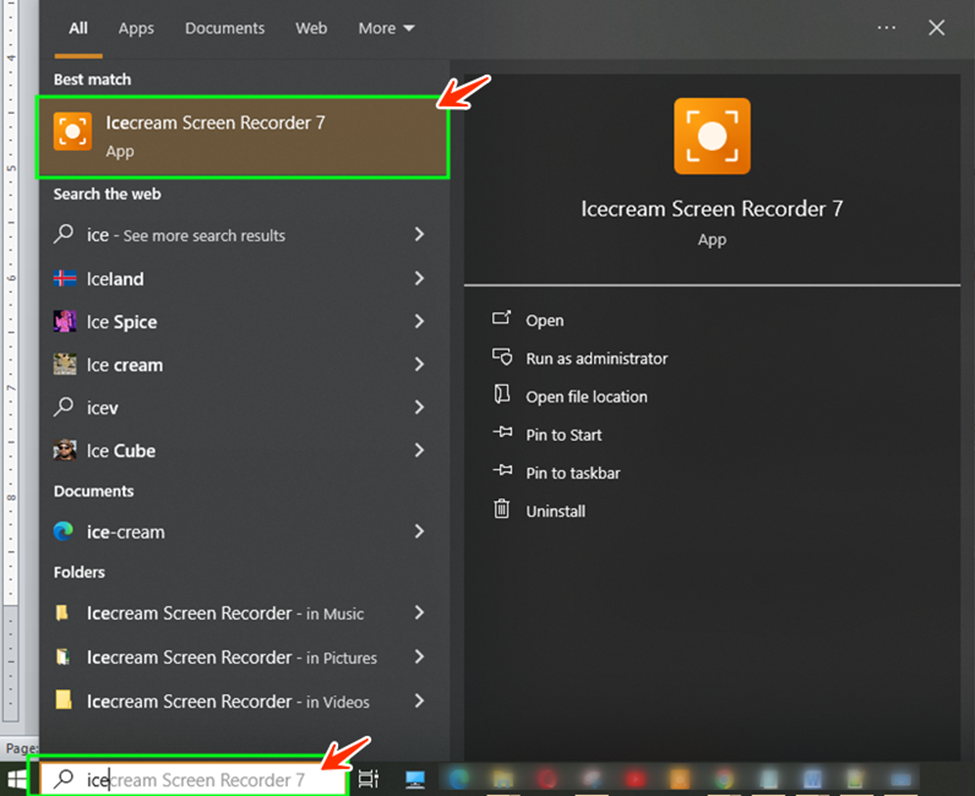Select Pin to Start
Viewport: 975px width, 796px height.
[x=563, y=435]
